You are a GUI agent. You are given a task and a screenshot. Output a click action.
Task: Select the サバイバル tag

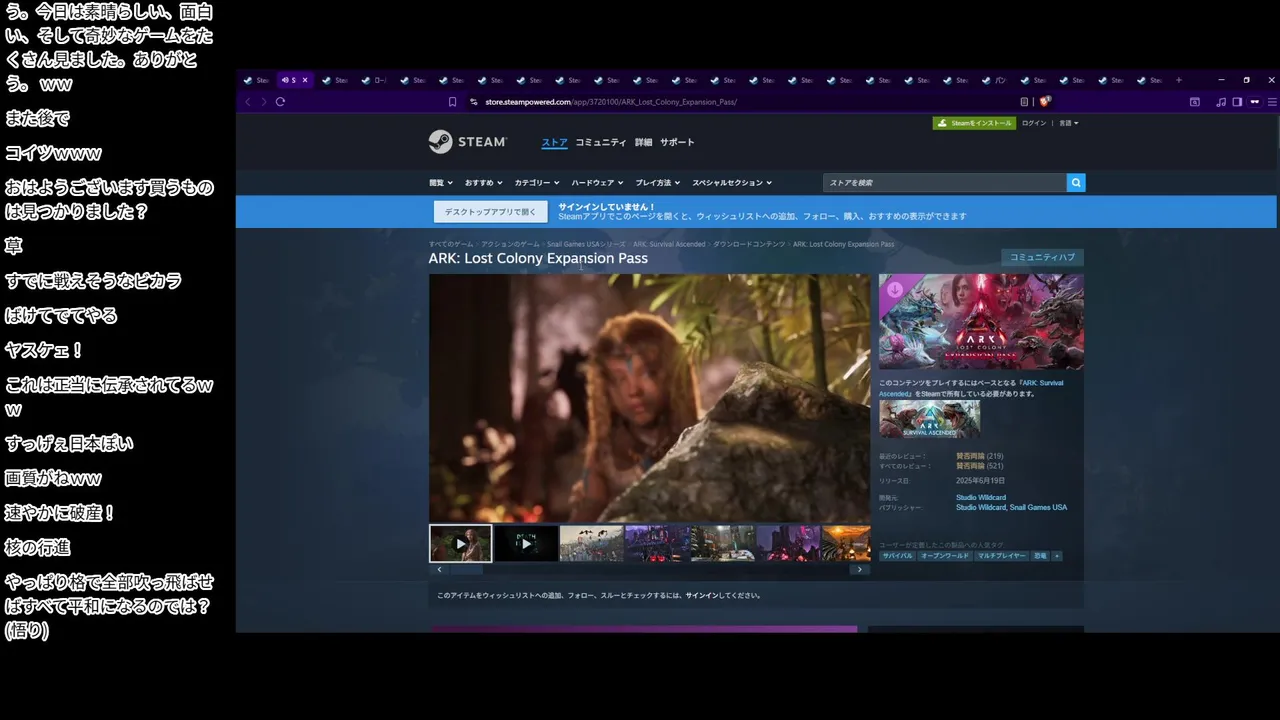pos(897,556)
